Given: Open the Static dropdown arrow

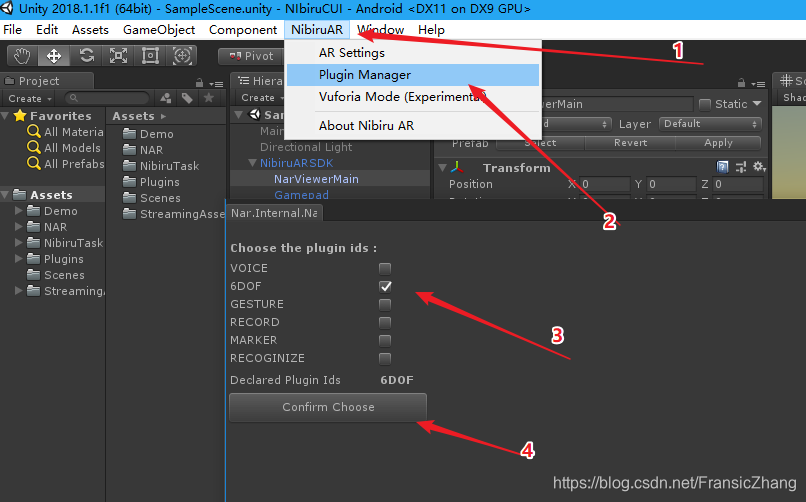Looking at the screenshot, I should tap(757, 104).
